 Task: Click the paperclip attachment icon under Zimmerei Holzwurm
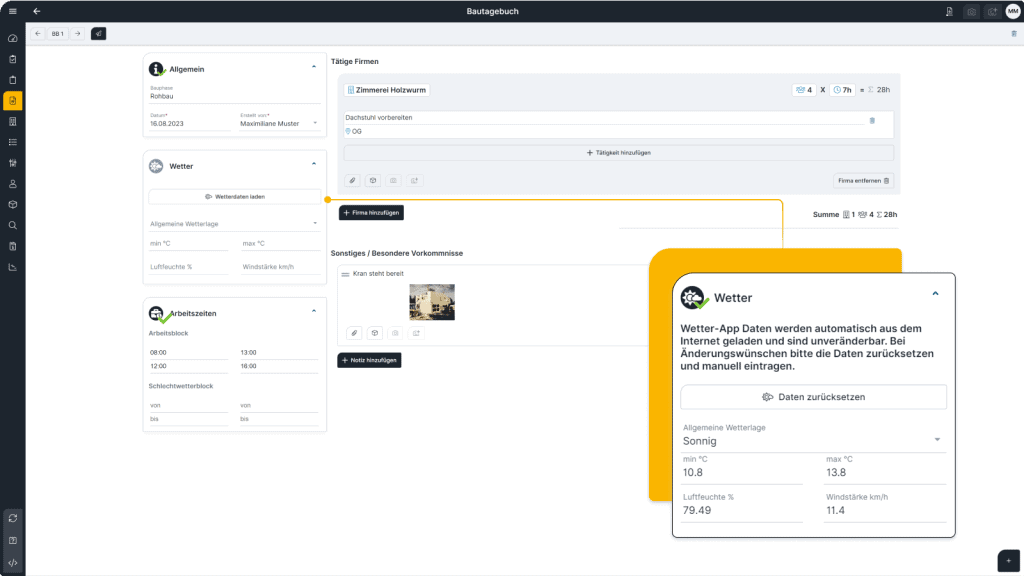(x=353, y=180)
